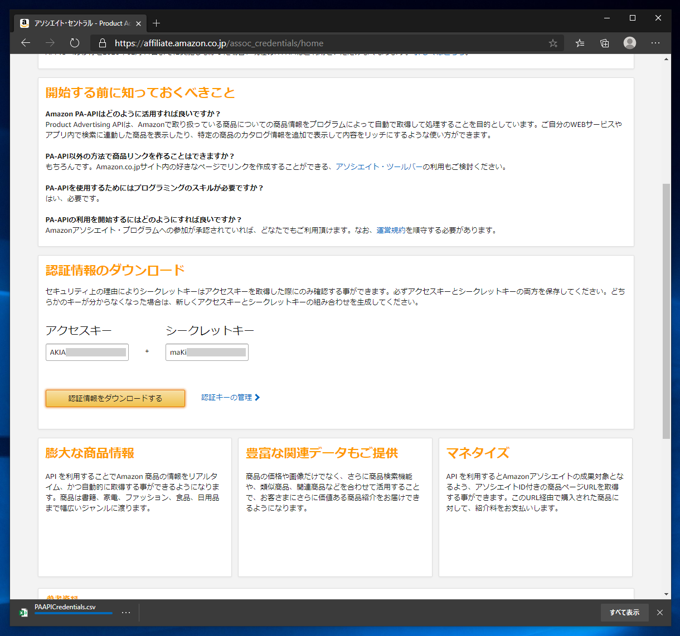The width and height of the screenshot is (680, 636).
Task: Click the CSV file icon in the downloads bar
Action: pyautogui.click(x=23, y=613)
